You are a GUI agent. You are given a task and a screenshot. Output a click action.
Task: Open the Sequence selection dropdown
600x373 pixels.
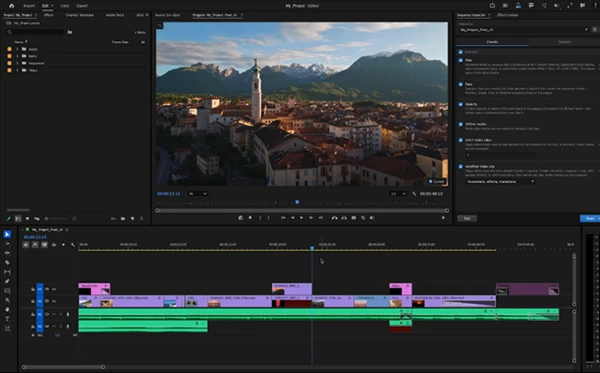click(x=523, y=29)
